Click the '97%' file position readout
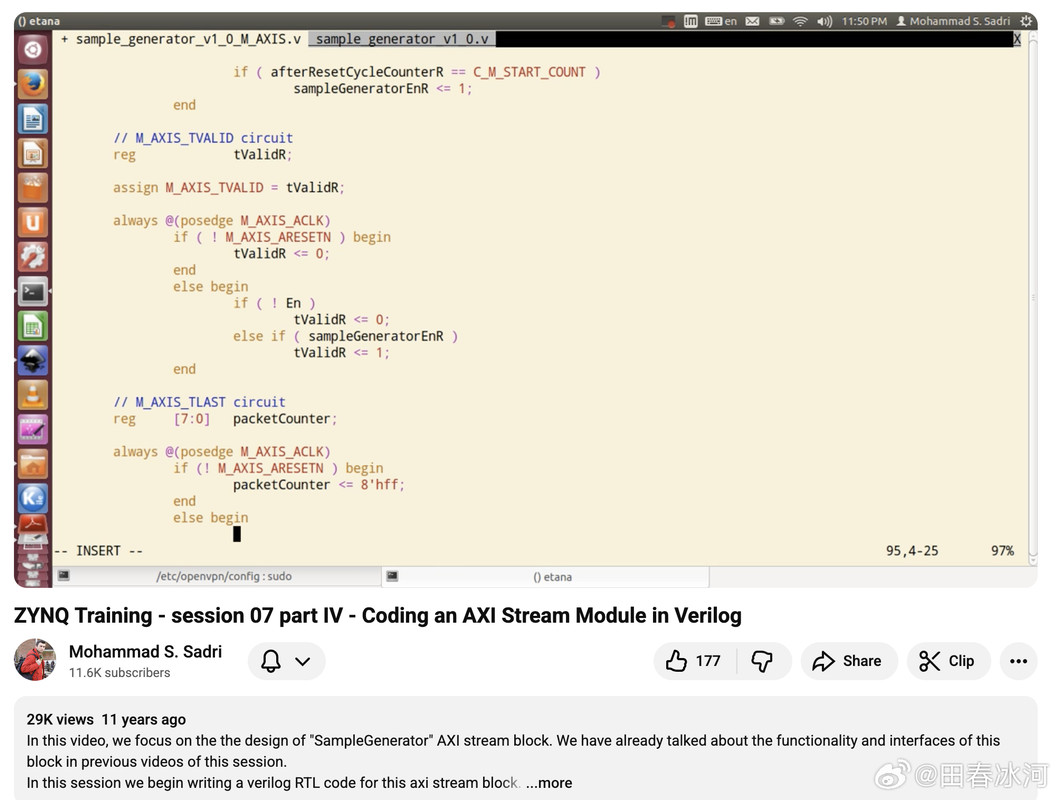Viewport: 1058px width, 800px height. coord(1002,551)
